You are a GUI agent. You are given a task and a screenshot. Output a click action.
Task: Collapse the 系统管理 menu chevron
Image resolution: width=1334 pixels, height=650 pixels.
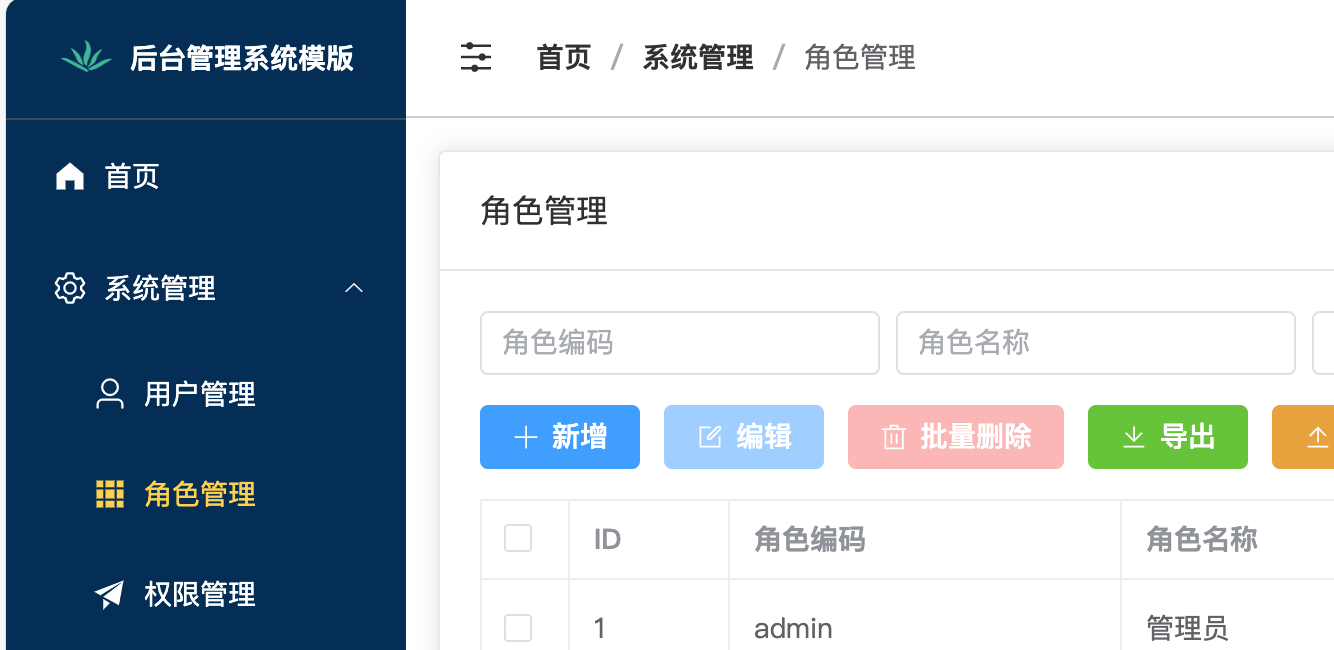(x=353, y=289)
